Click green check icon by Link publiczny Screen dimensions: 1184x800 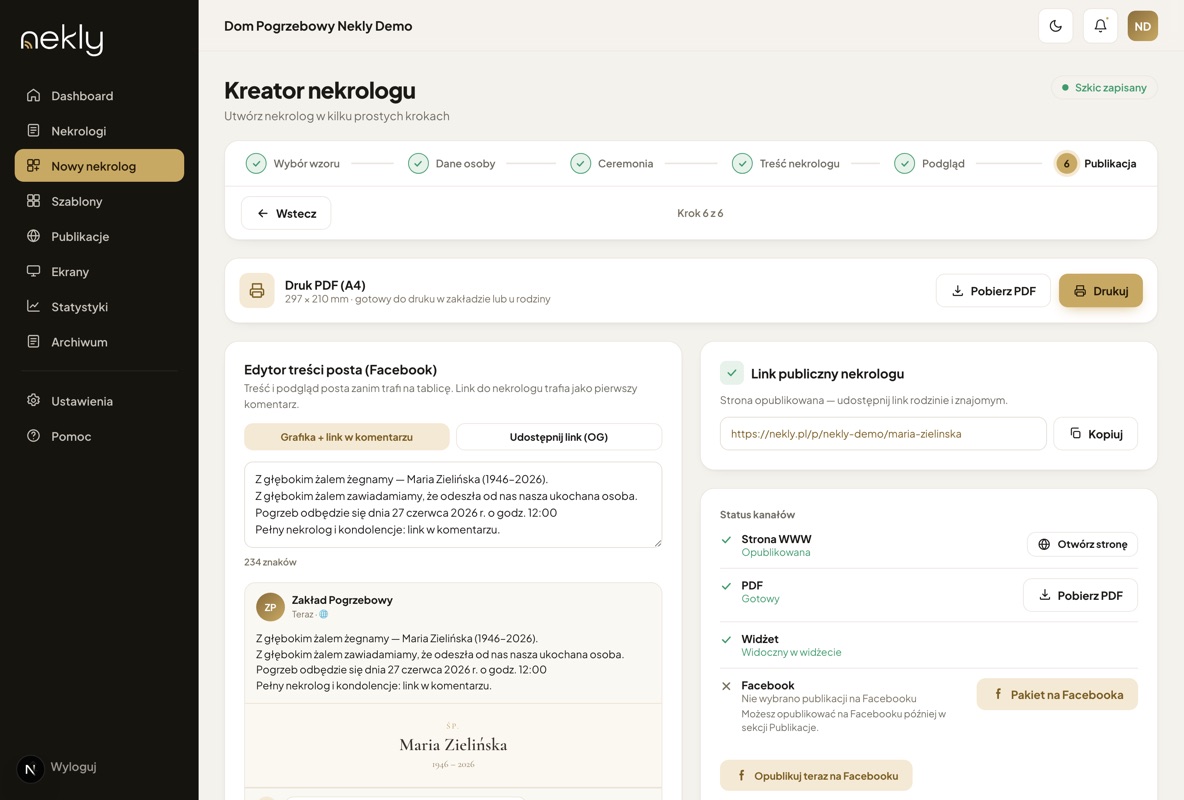[x=732, y=373]
